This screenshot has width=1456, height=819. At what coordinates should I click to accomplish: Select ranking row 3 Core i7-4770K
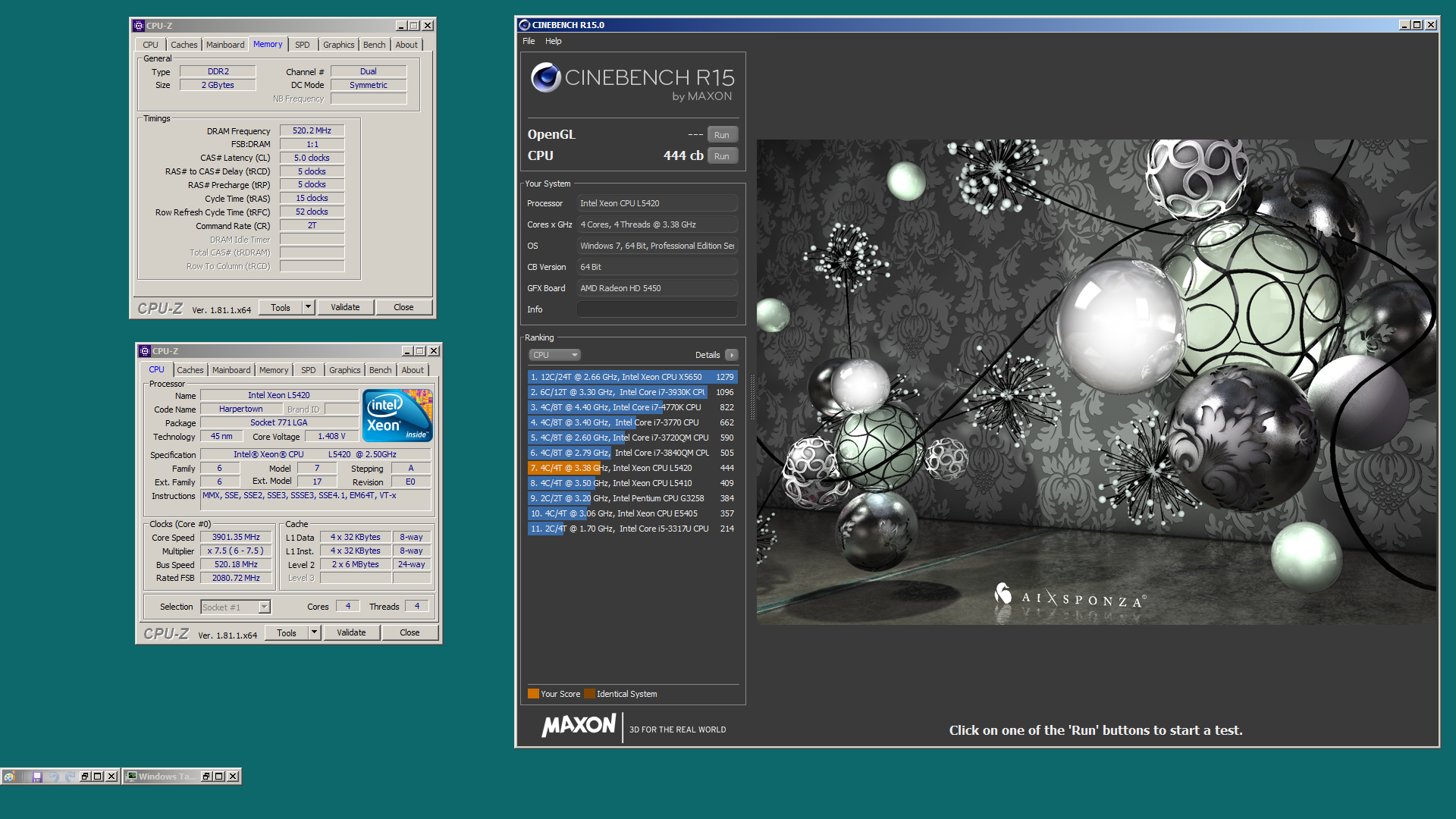pyautogui.click(x=632, y=407)
